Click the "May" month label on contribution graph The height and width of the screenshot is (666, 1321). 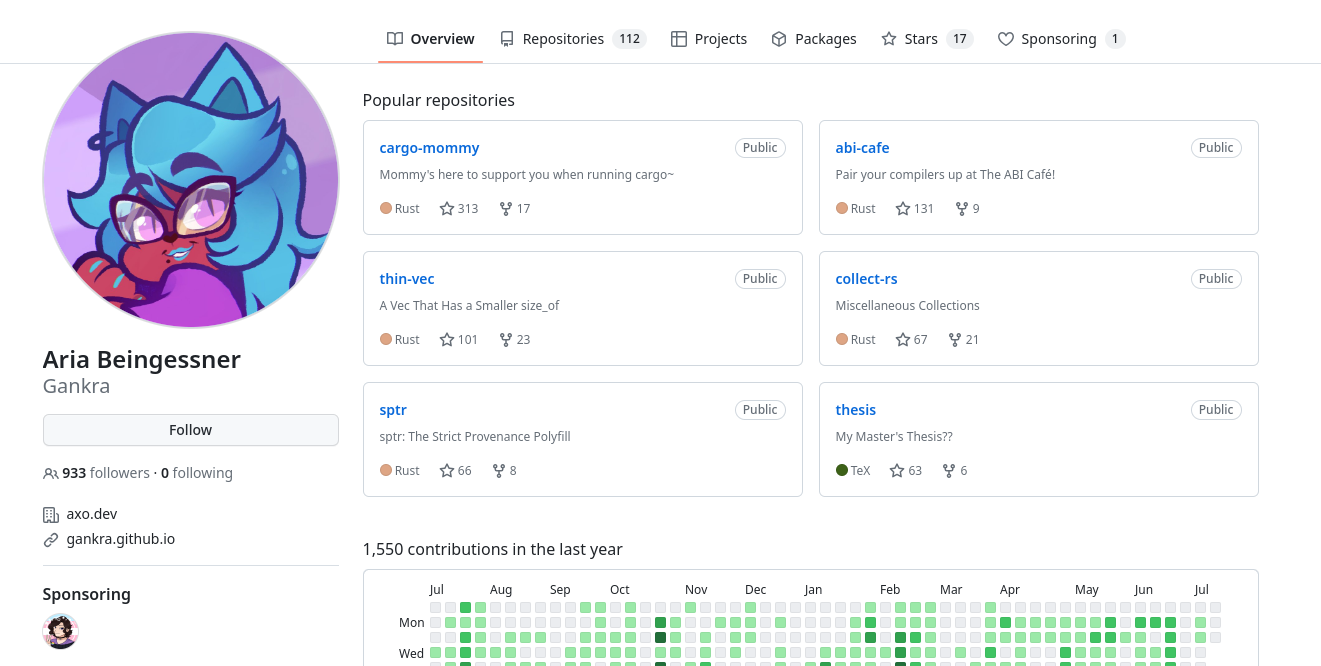(1087, 590)
